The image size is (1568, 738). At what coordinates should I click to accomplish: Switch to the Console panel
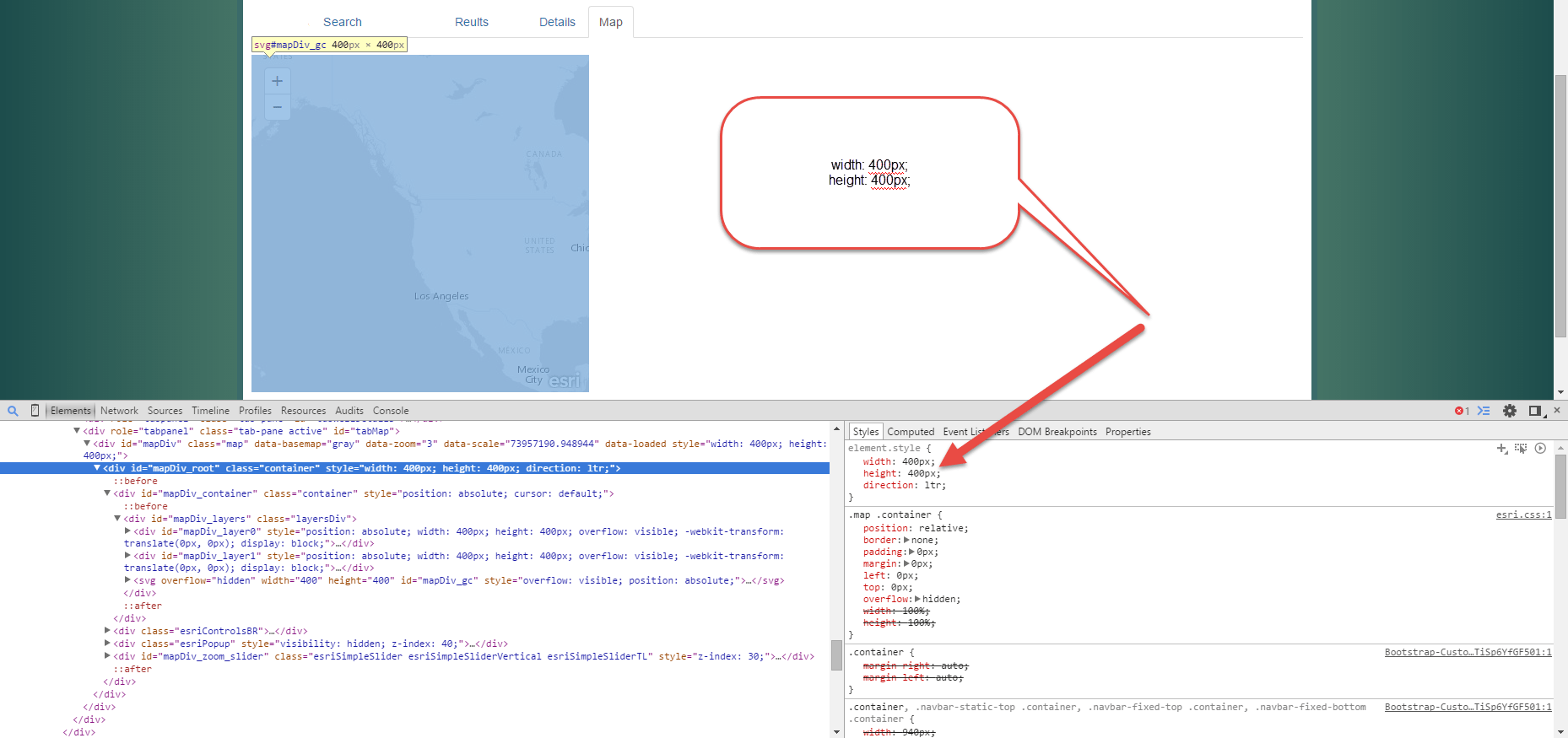tap(391, 411)
